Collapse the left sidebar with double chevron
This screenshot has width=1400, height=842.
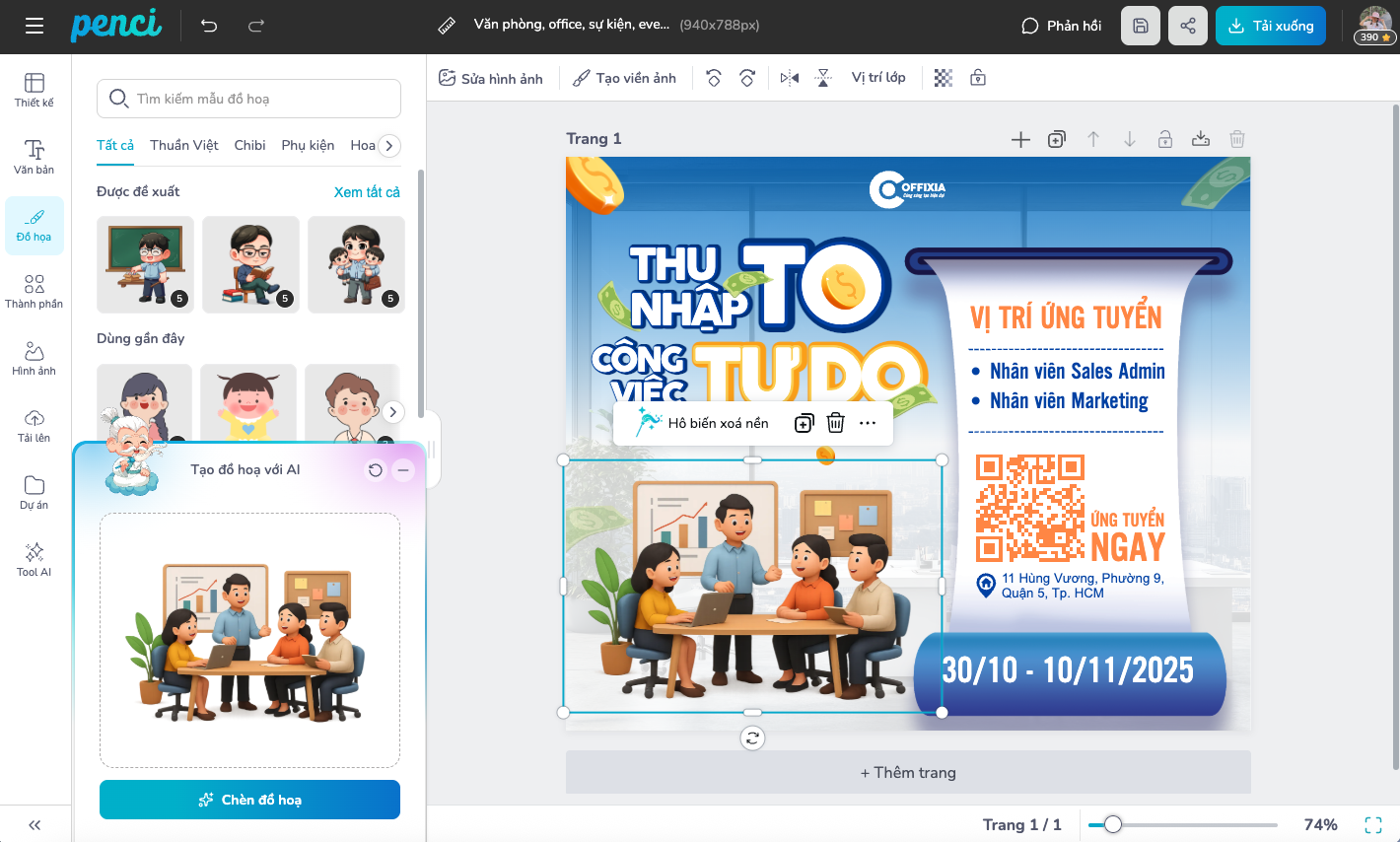35,825
